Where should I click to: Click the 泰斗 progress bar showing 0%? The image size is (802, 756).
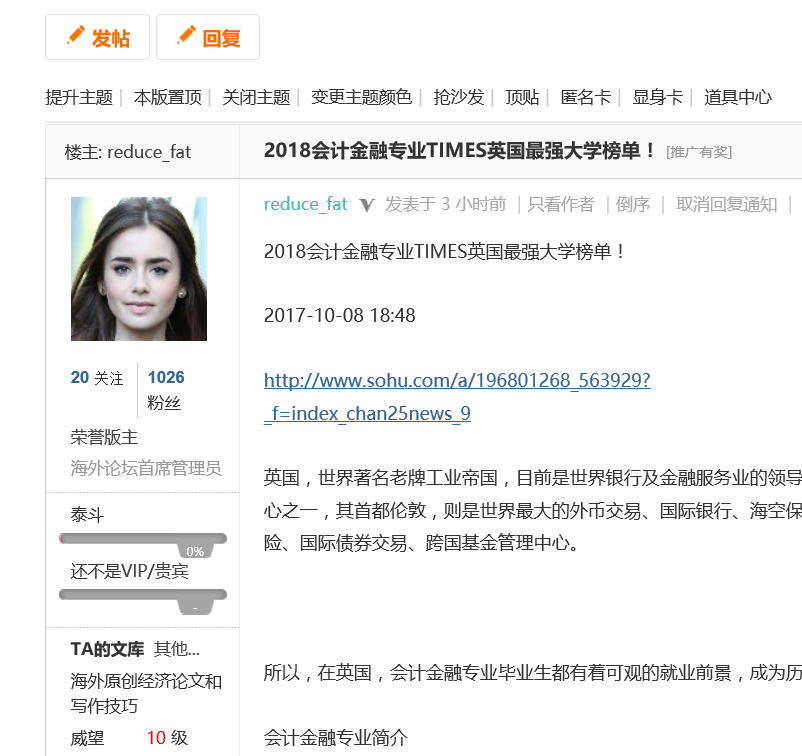click(x=143, y=544)
